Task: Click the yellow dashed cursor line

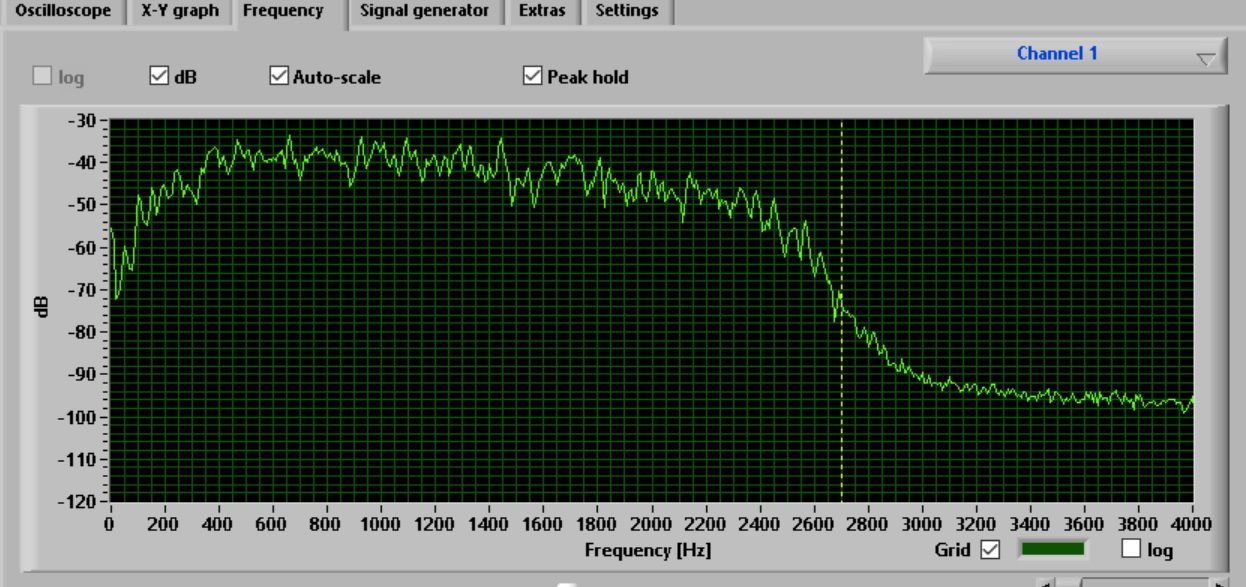Action: 841,310
